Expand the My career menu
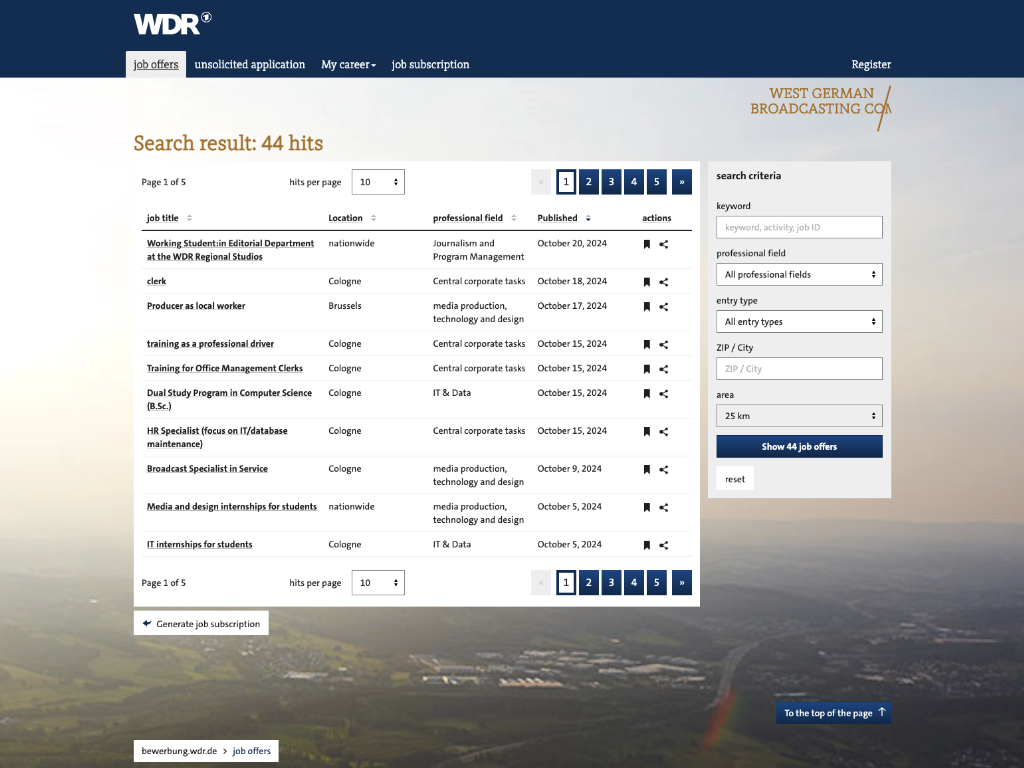Viewport: 1024px width, 768px height. tap(348, 65)
